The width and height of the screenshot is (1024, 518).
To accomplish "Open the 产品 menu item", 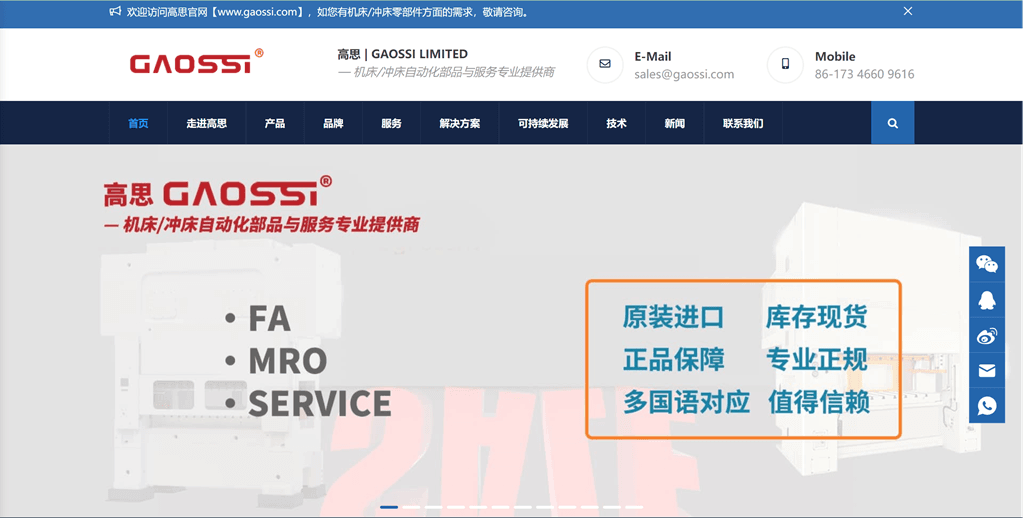I will coord(275,123).
